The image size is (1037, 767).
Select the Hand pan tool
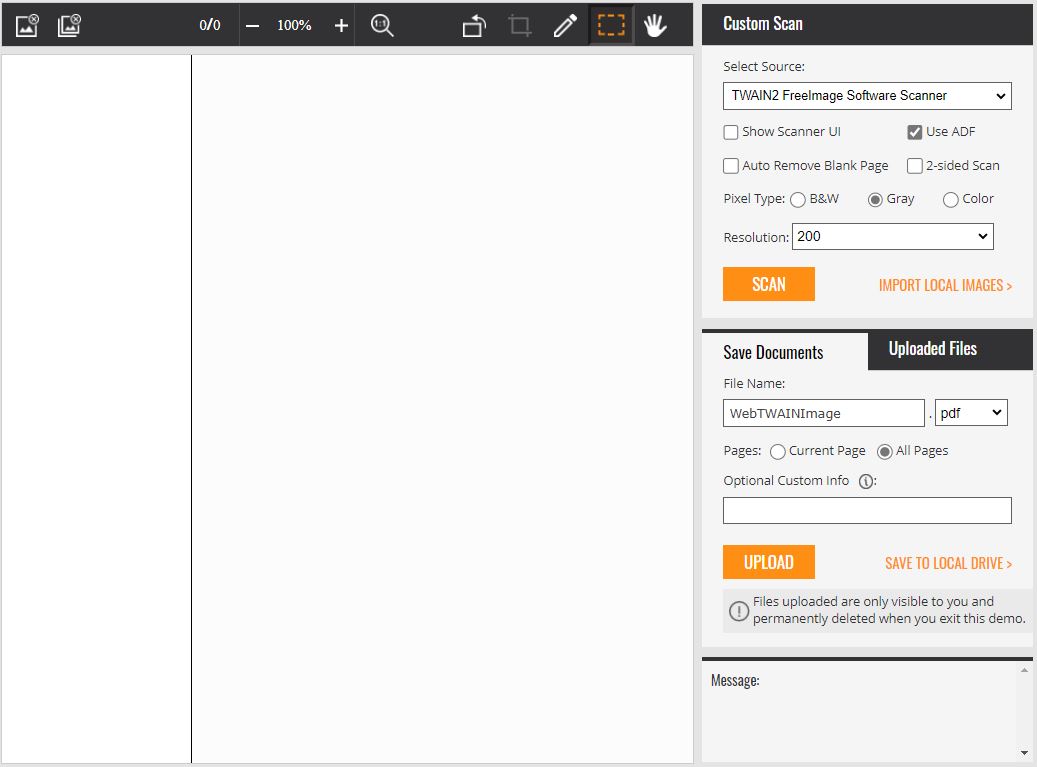(656, 24)
